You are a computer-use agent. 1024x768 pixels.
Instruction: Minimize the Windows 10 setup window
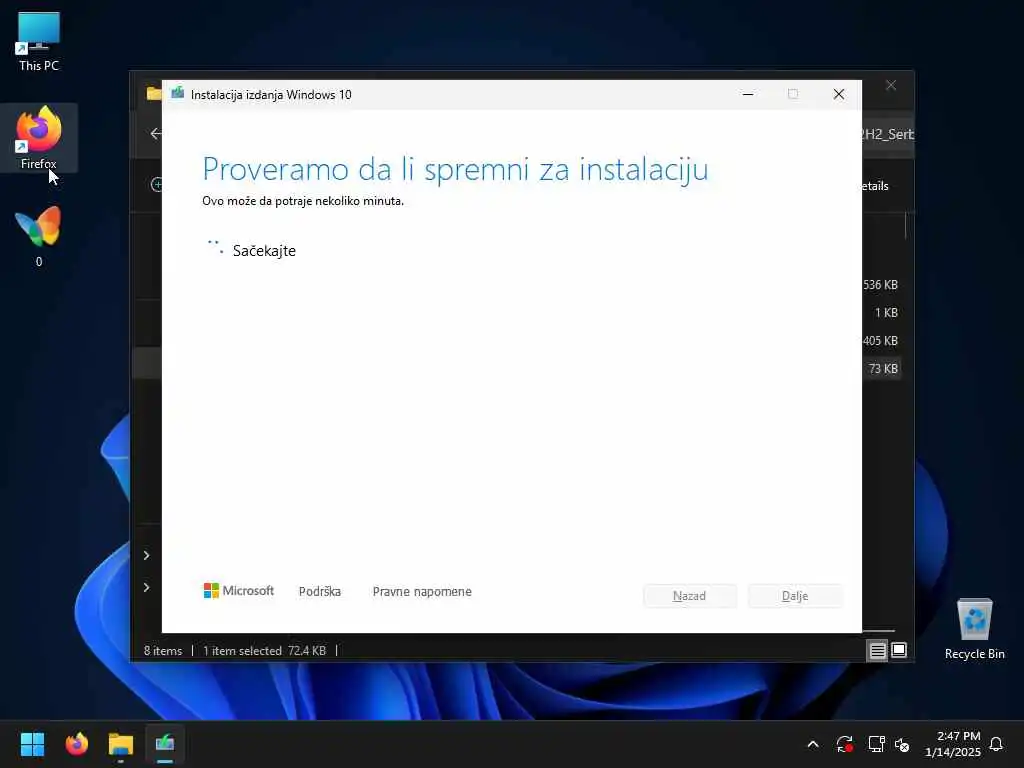tap(748, 94)
